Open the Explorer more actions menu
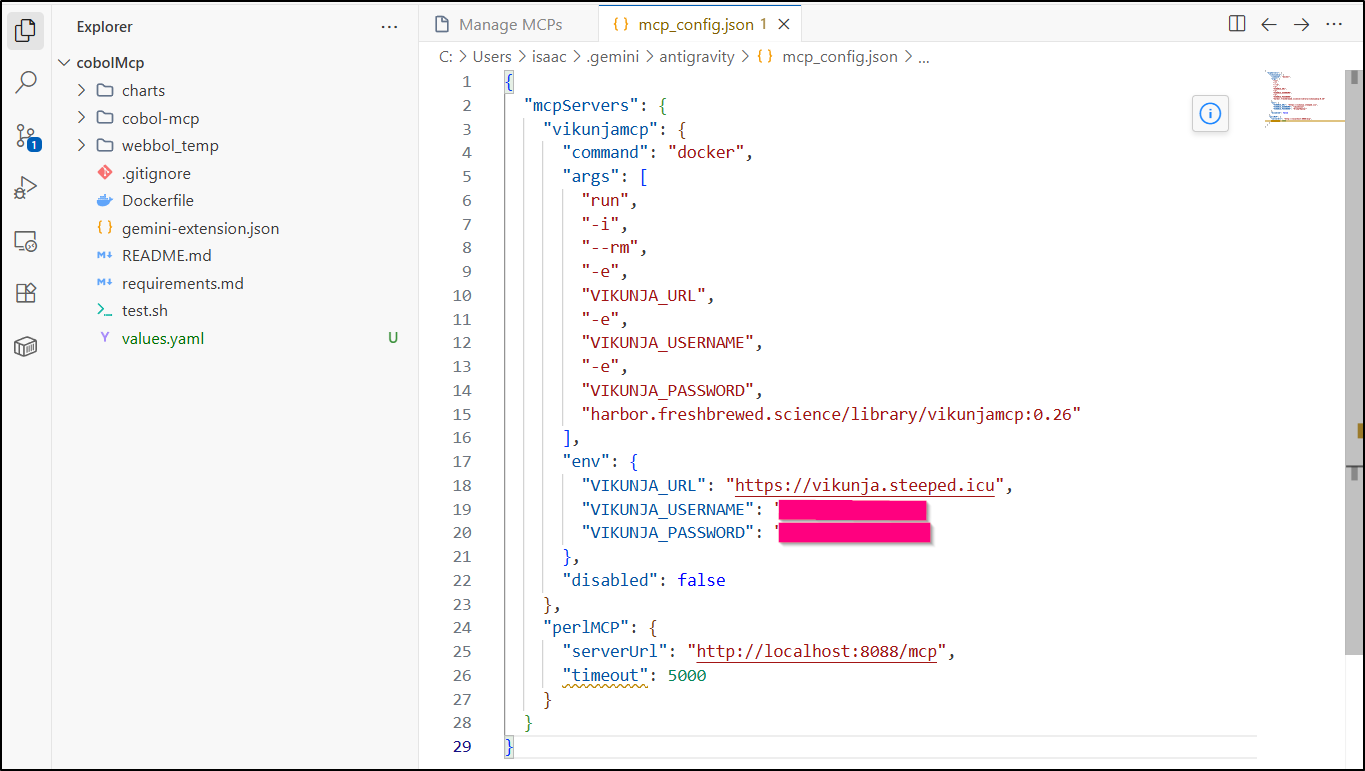 [389, 27]
